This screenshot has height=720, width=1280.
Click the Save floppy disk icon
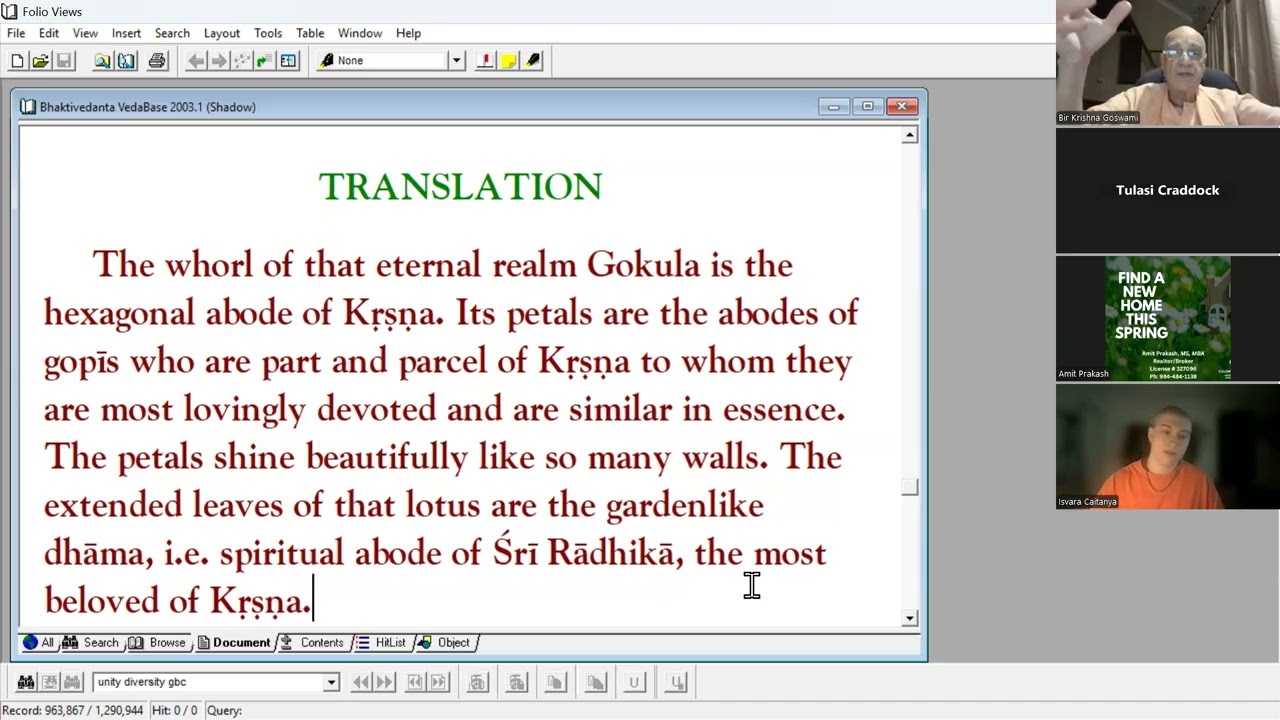click(x=64, y=61)
